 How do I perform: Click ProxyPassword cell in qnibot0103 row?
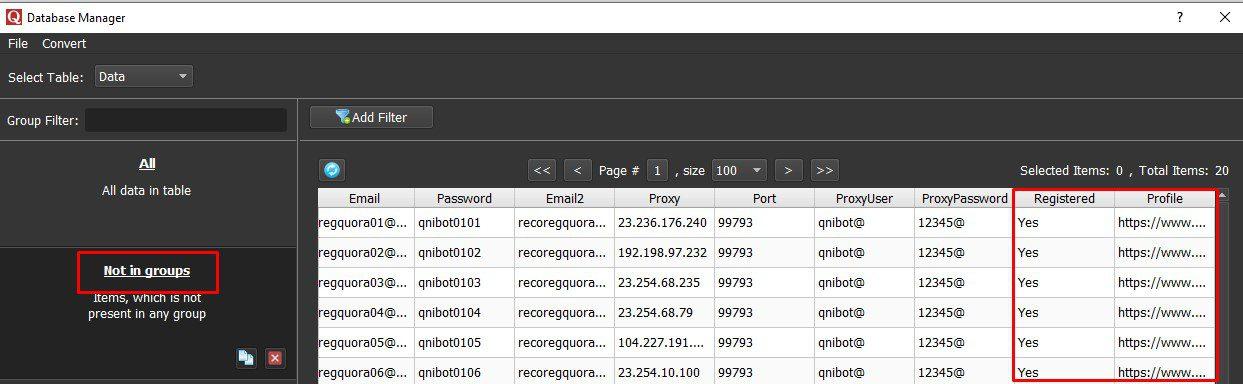(964, 283)
